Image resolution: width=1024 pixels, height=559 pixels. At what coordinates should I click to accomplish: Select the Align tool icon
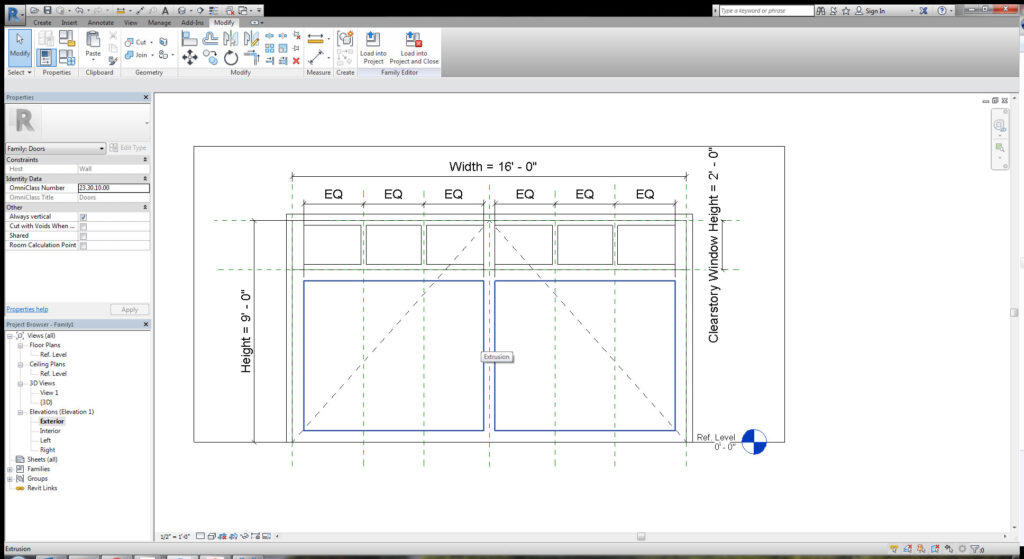[189, 39]
